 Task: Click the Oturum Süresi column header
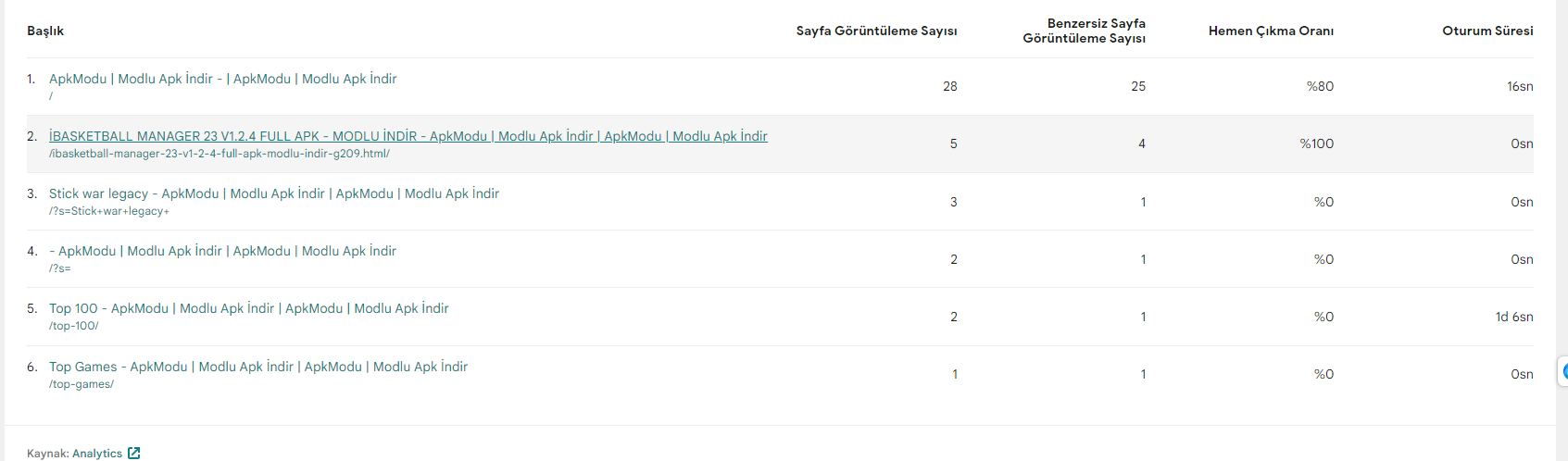tap(1487, 31)
